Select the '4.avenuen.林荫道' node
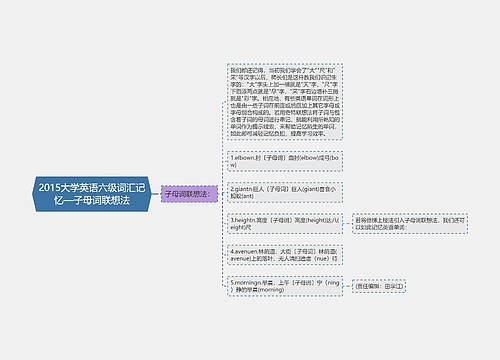Screen dimensions: 500x360 285,255
